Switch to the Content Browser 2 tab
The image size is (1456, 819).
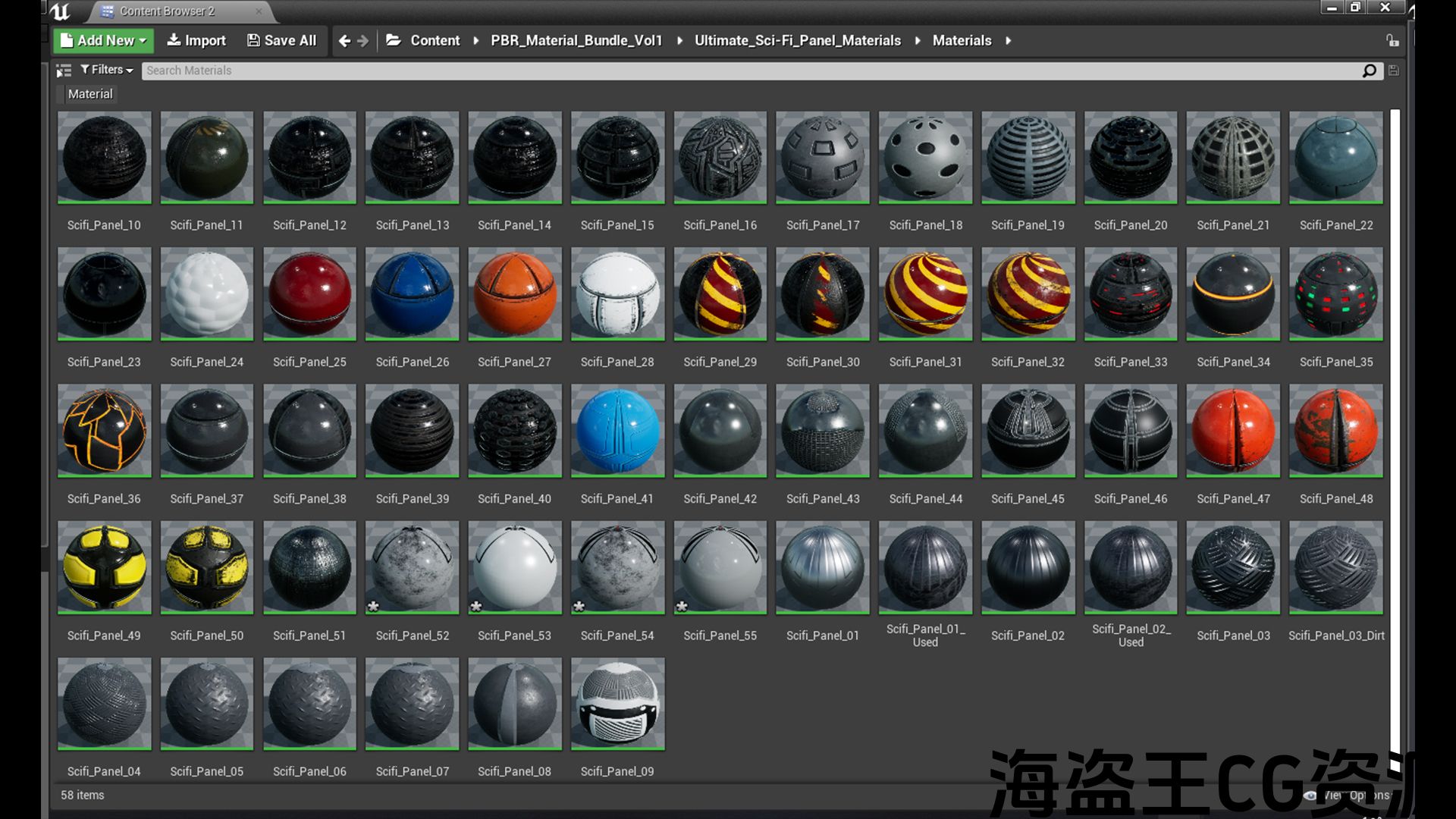click(167, 11)
